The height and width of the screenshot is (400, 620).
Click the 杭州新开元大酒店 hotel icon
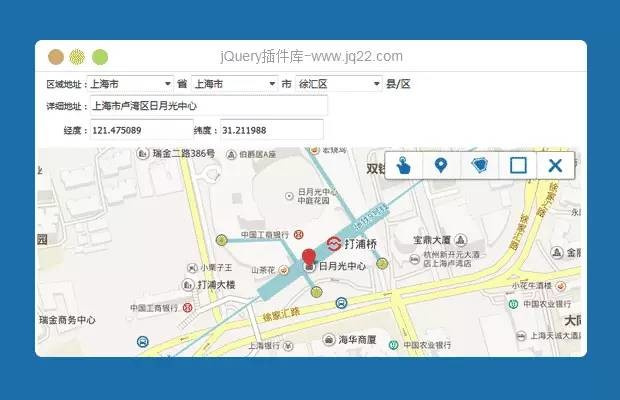pyautogui.click(x=414, y=259)
